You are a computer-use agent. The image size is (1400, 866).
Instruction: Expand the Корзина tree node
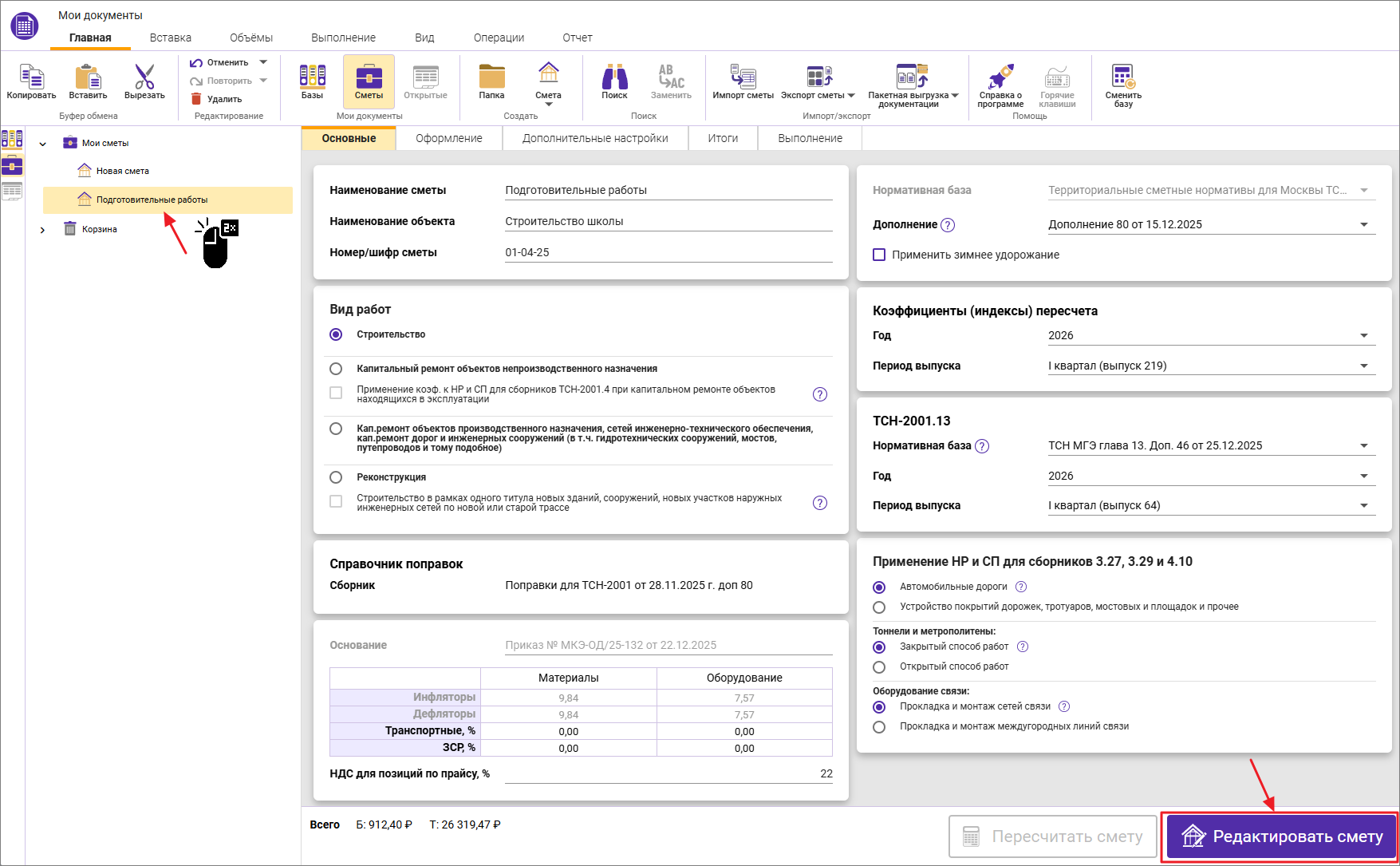(42, 230)
